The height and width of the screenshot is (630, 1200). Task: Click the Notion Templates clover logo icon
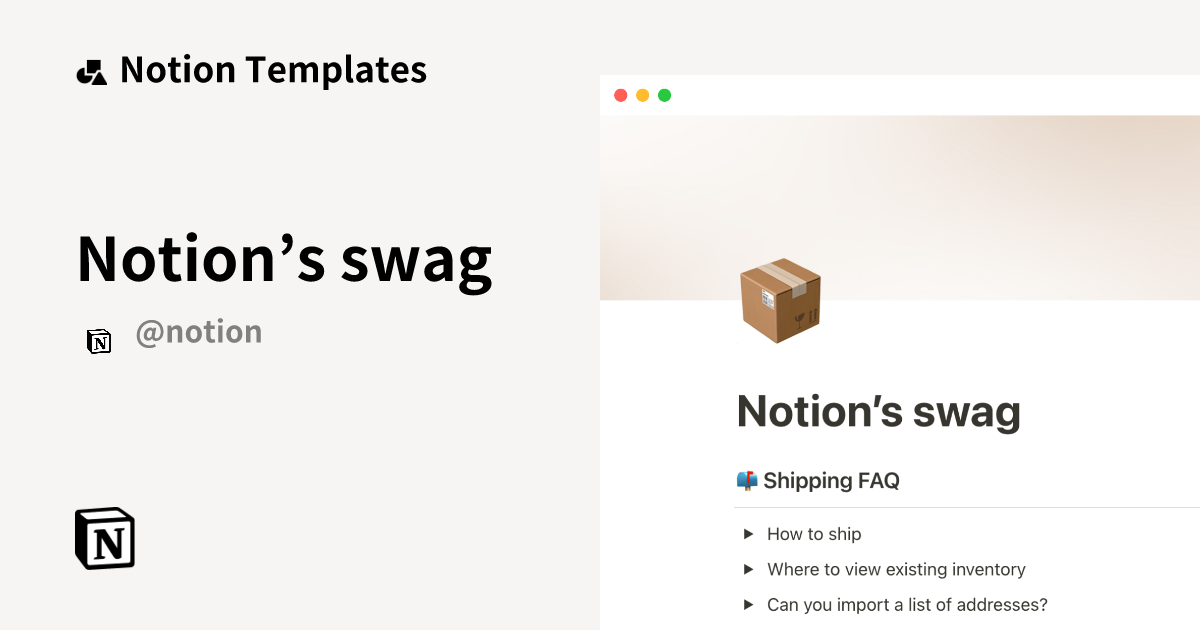point(91,69)
